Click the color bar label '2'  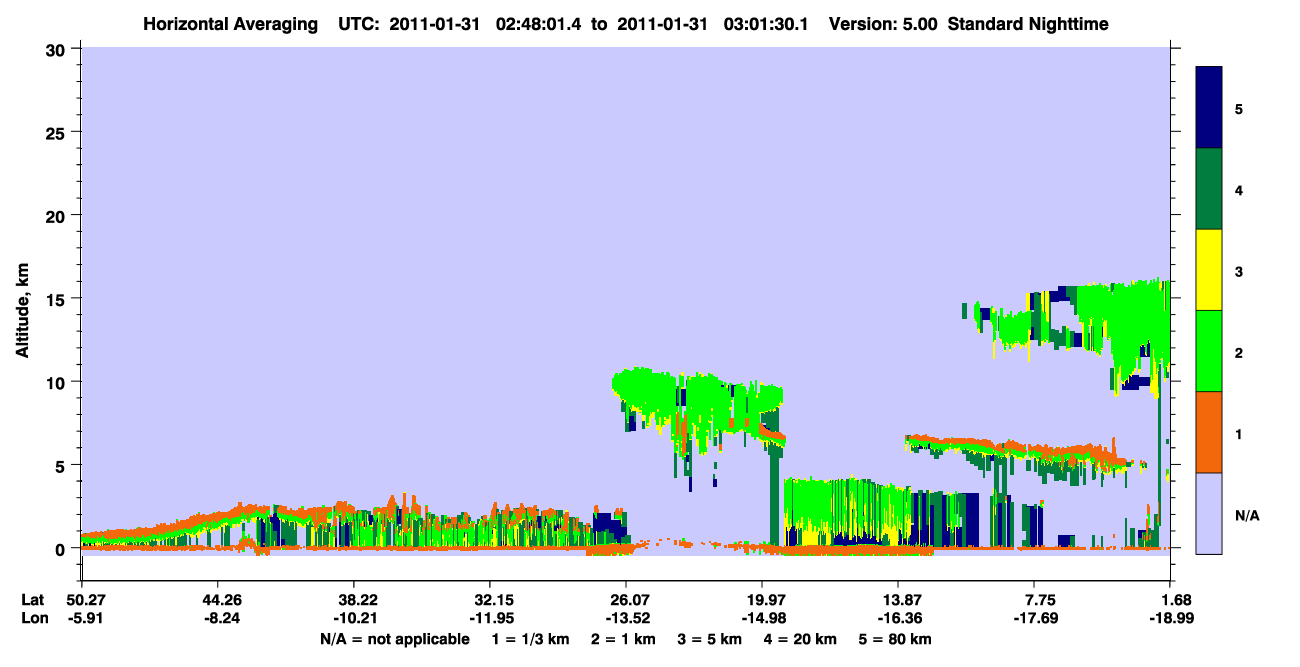[x=1239, y=352]
